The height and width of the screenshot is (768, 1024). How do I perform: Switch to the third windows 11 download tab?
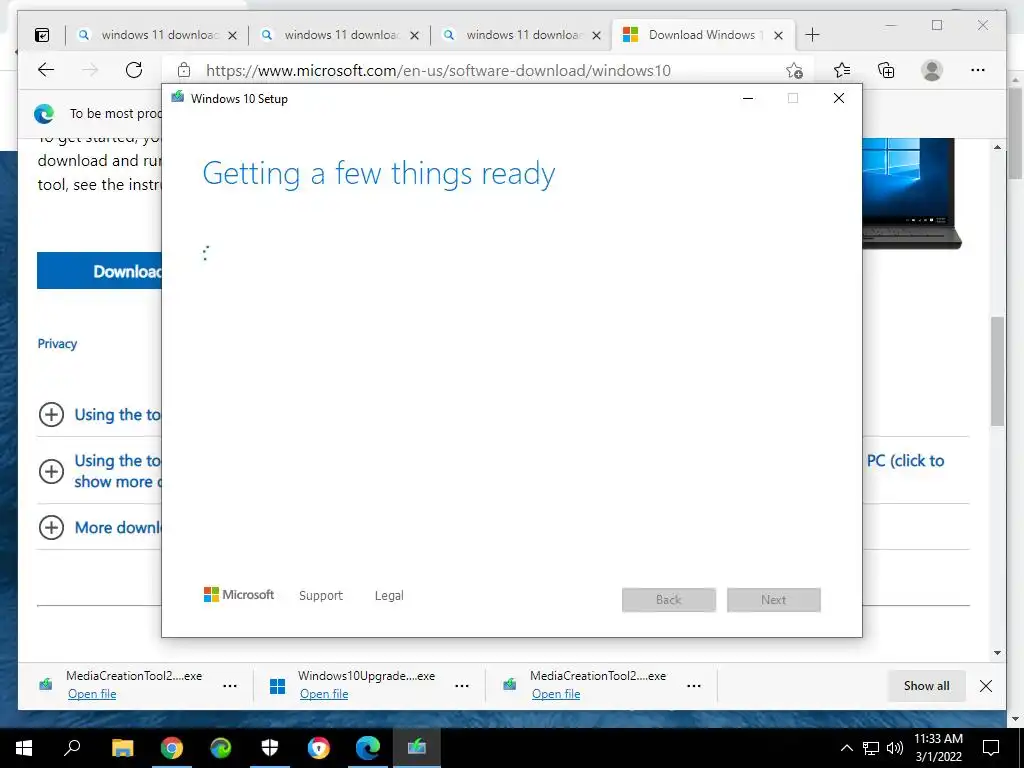click(x=522, y=35)
